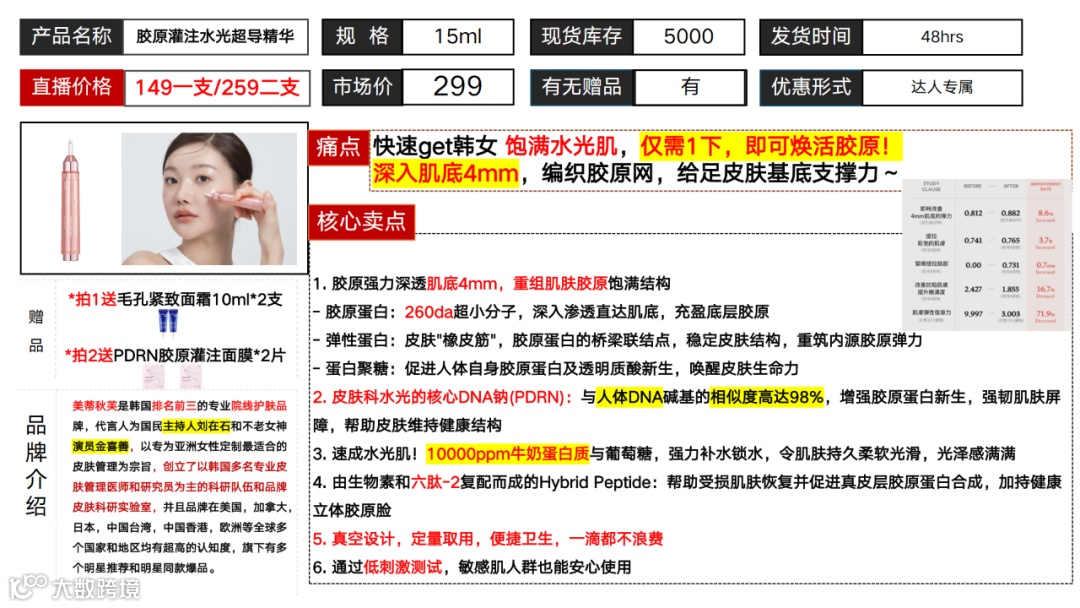Open the clinical results data table image
Viewport: 1080px width, 608px height.
(986, 254)
